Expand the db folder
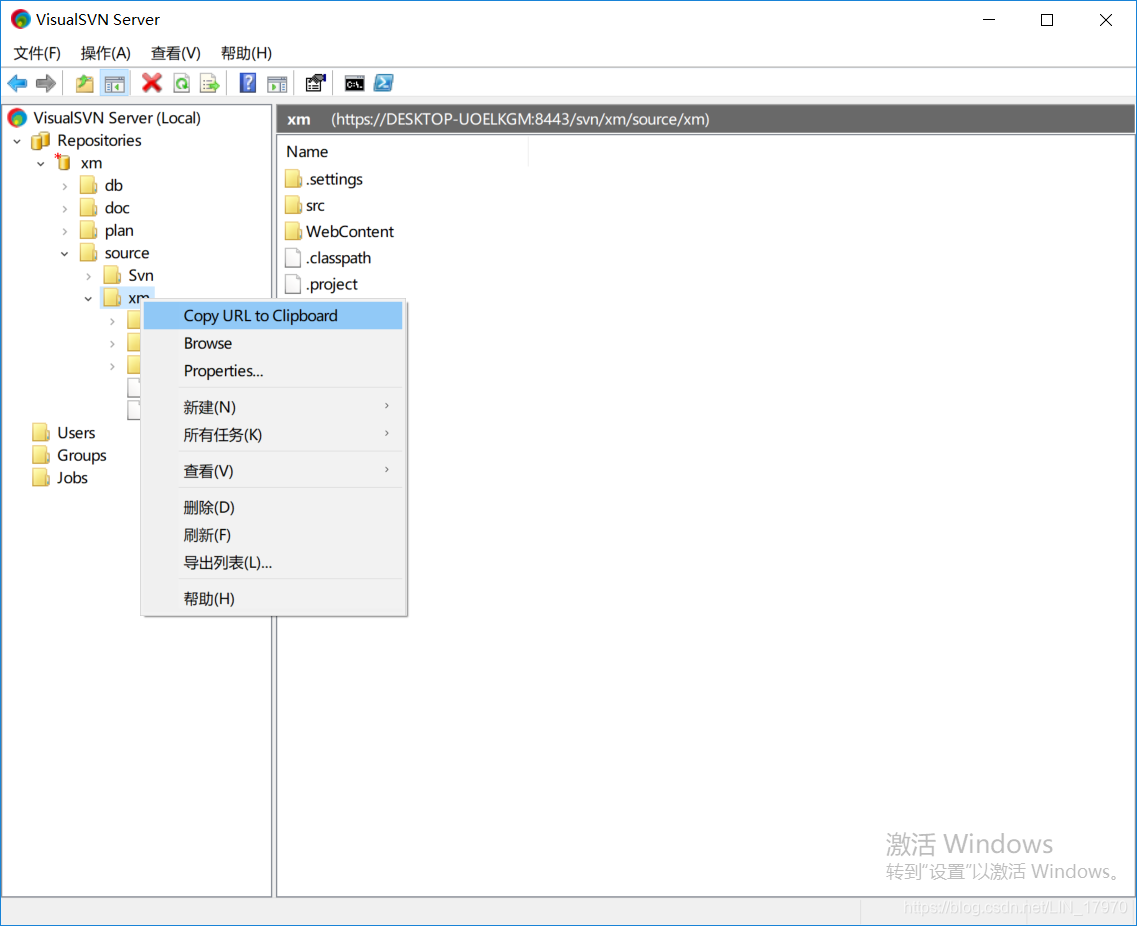The height and width of the screenshot is (926, 1137). pyautogui.click(x=65, y=186)
